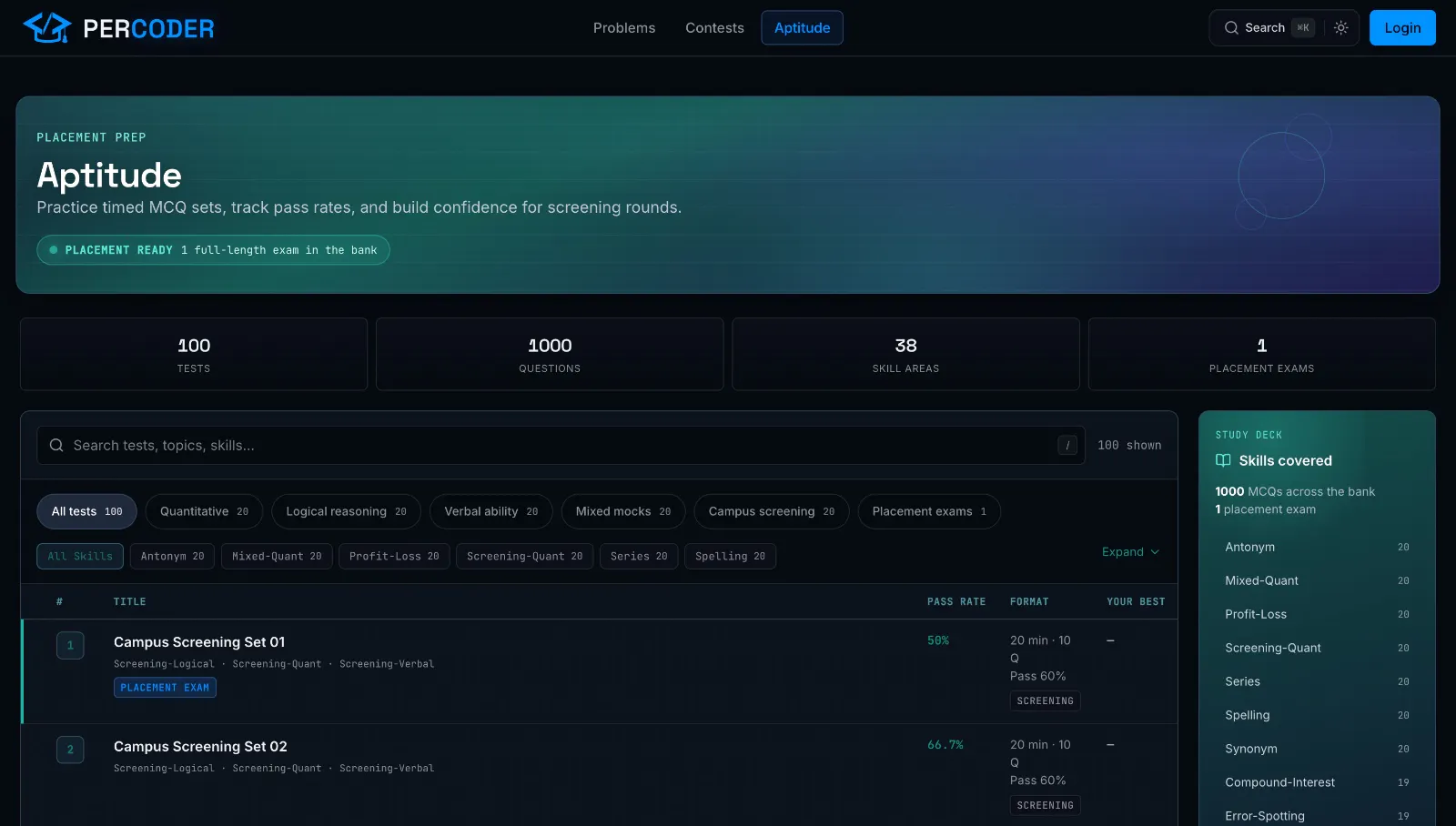Image resolution: width=1456 pixels, height=826 pixels.
Task: Select Spelling in the Skills covered list
Action: coord(1317,716)
